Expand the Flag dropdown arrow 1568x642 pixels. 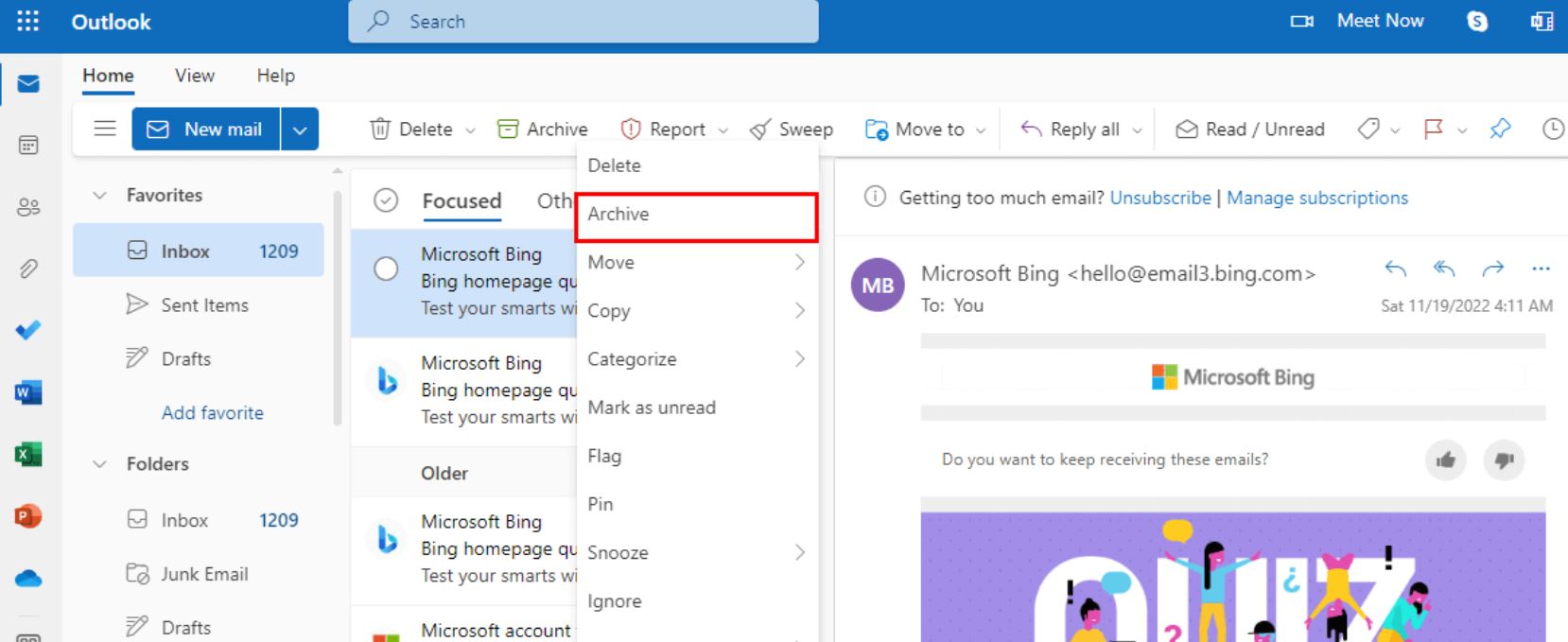coord(1462,130)
